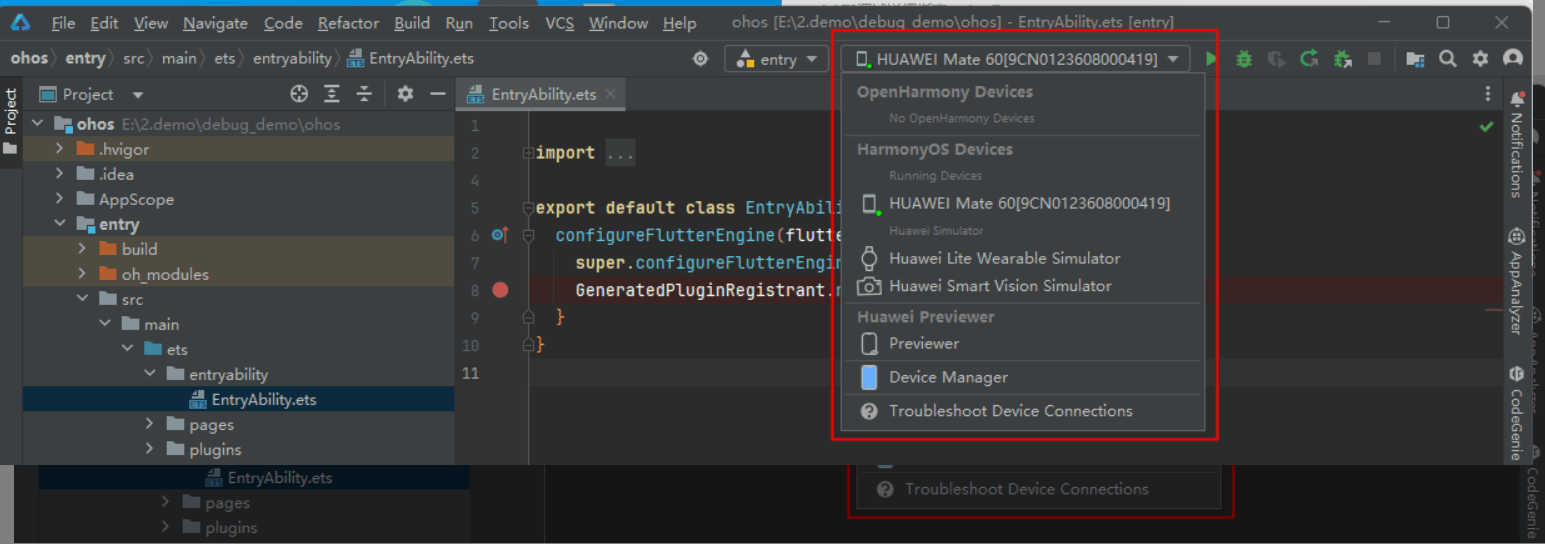Switch to the EntryAbility.ets editor tab
Image resolution: width=1545 pixels, height=544 pixels.
pos(543,94)
